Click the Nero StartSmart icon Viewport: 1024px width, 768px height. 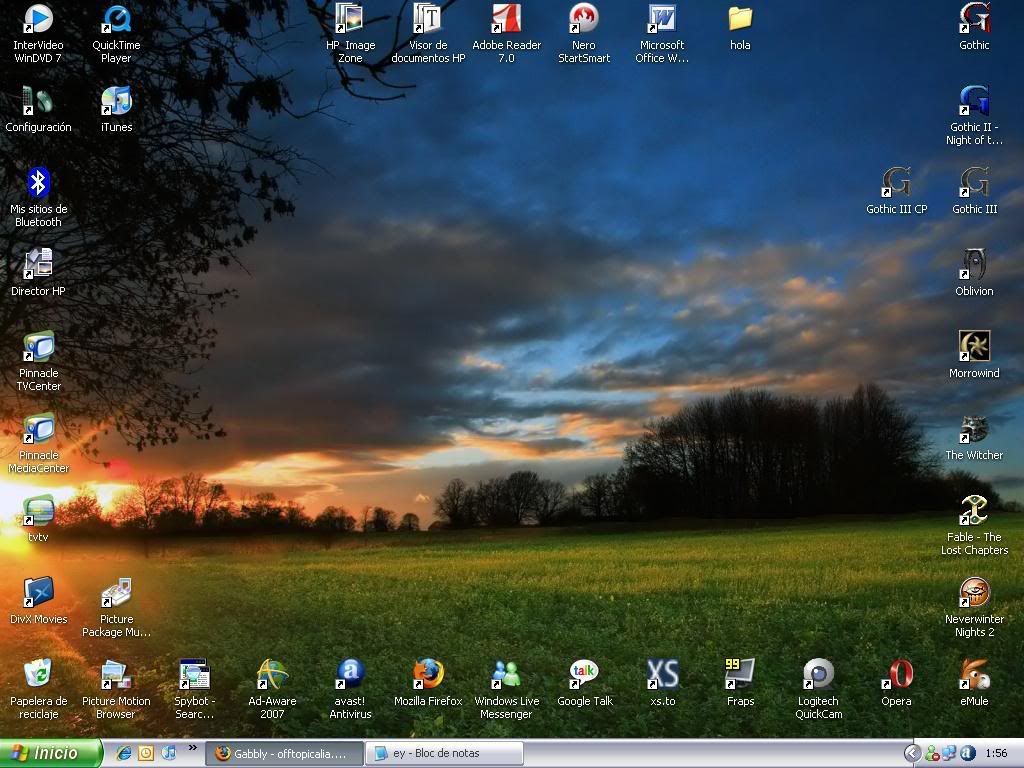click(x=584, y=20)
